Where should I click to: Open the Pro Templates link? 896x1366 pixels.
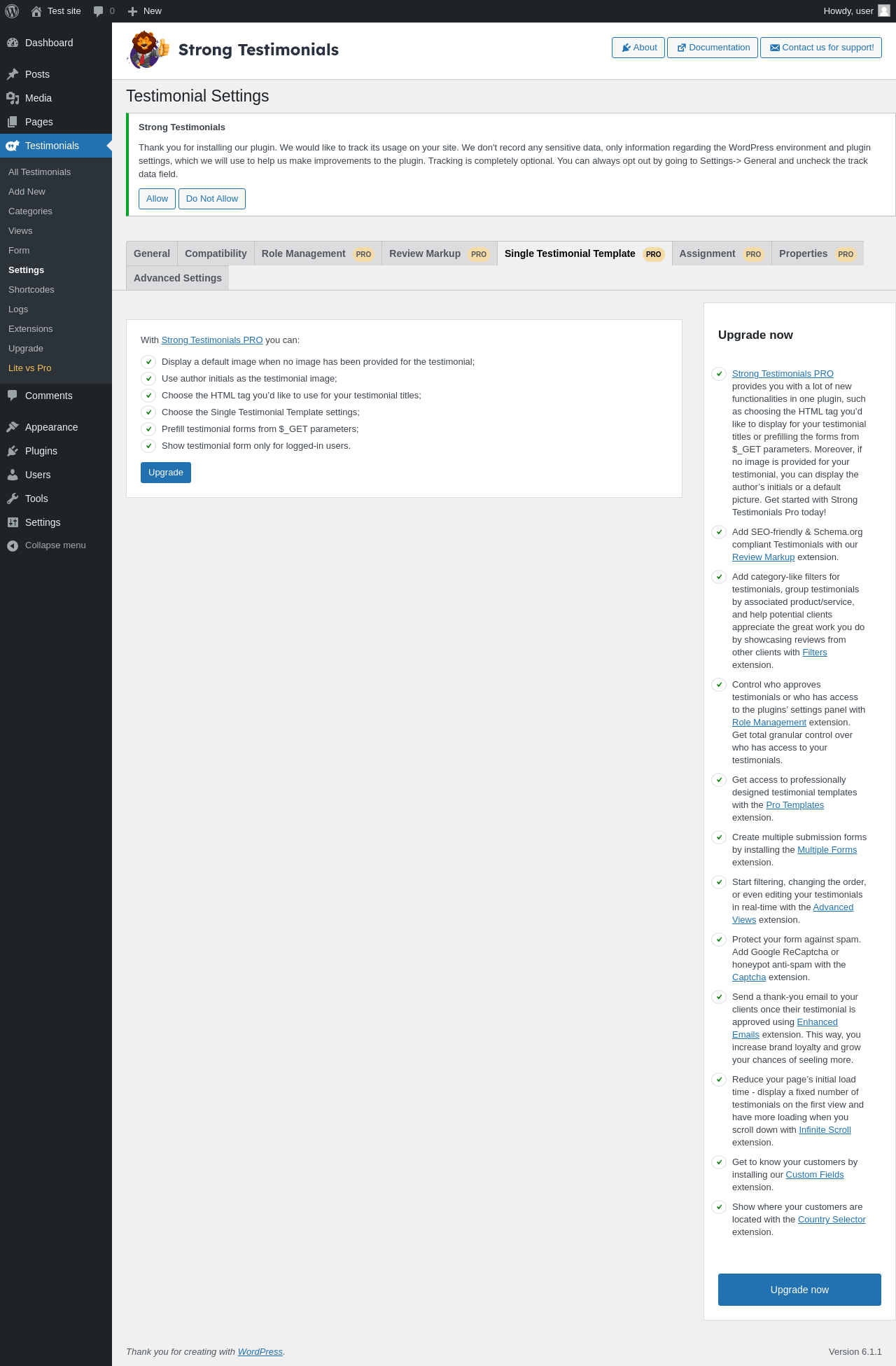point(794,805)
